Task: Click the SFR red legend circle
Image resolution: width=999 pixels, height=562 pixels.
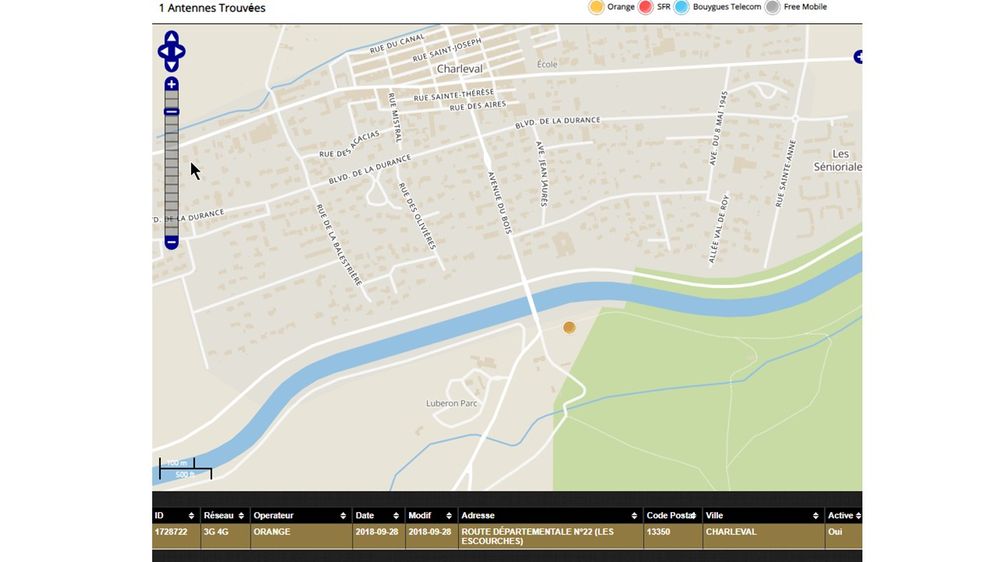Action: pos(645,7)
